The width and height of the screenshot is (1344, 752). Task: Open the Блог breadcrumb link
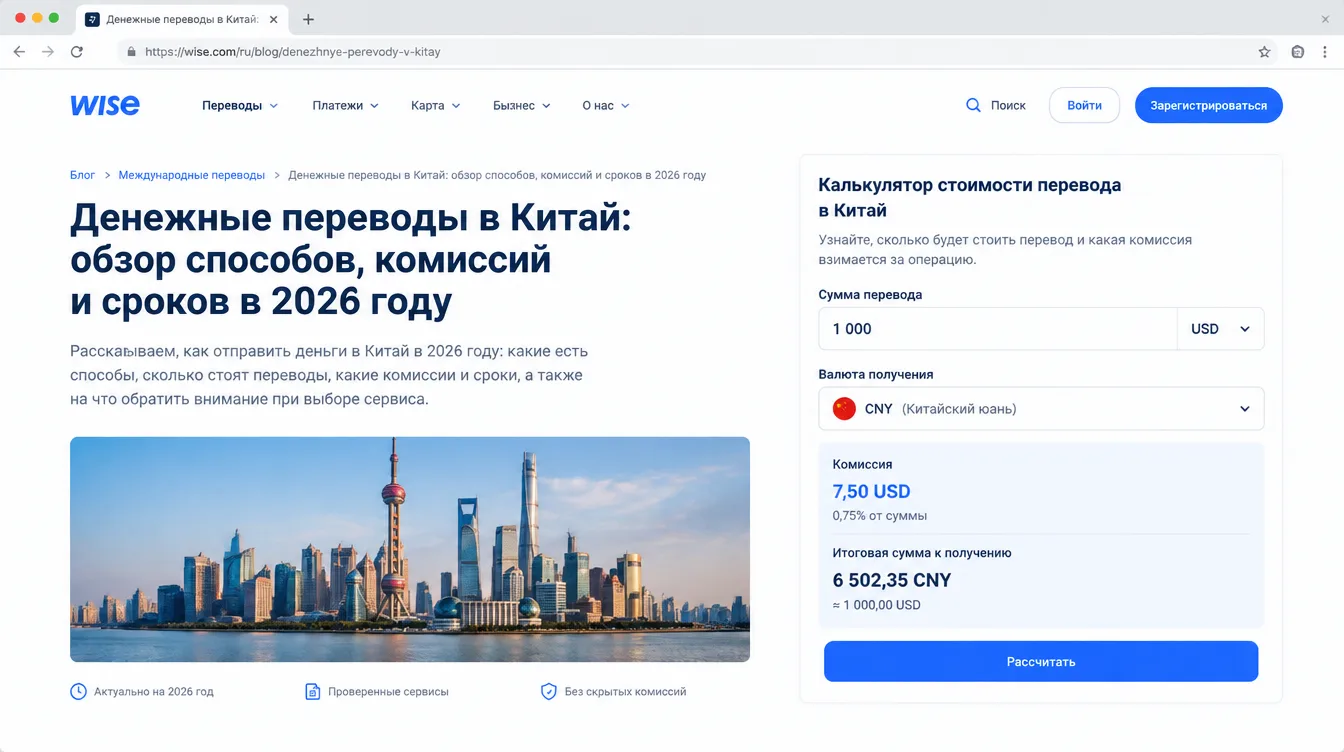click(x=82, y=175)
